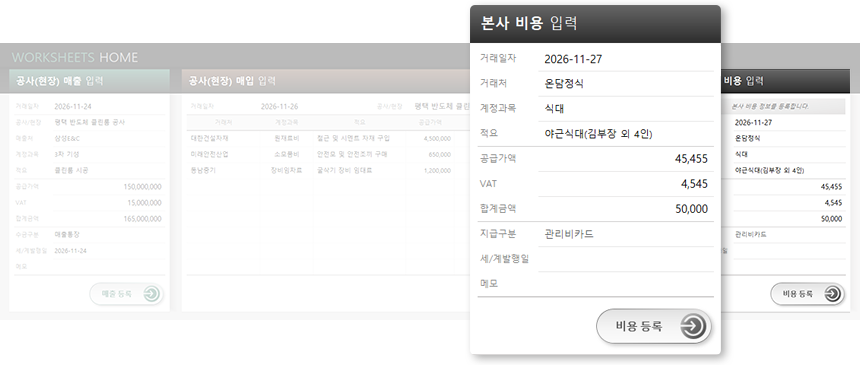
Task: Click the VAT field 4,545 in the popup
Action: click(x=626, y=184)
